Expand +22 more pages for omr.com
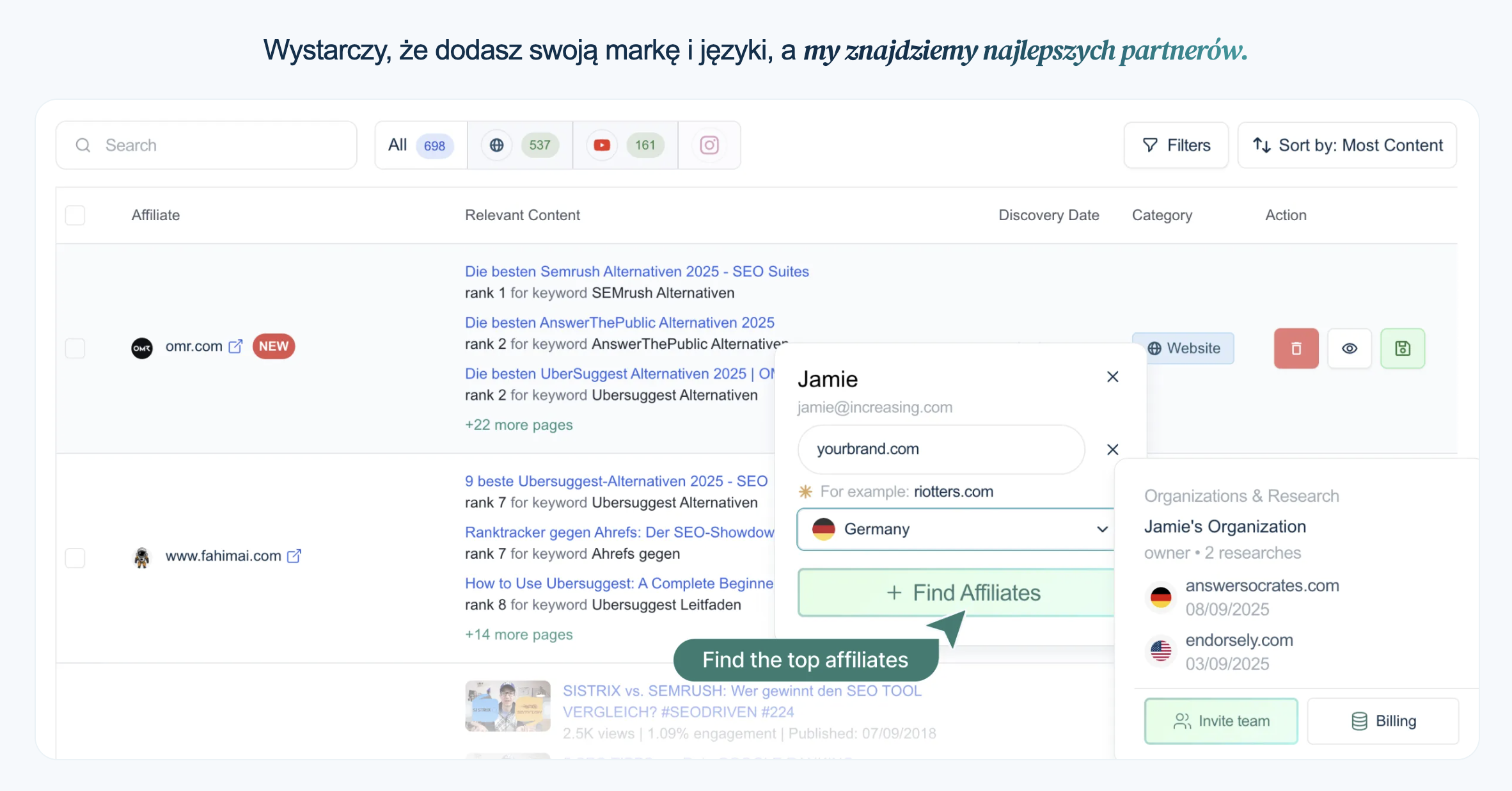Viewport: 1512px width, 791px height. pyautogui.click(x=518, y=425)
